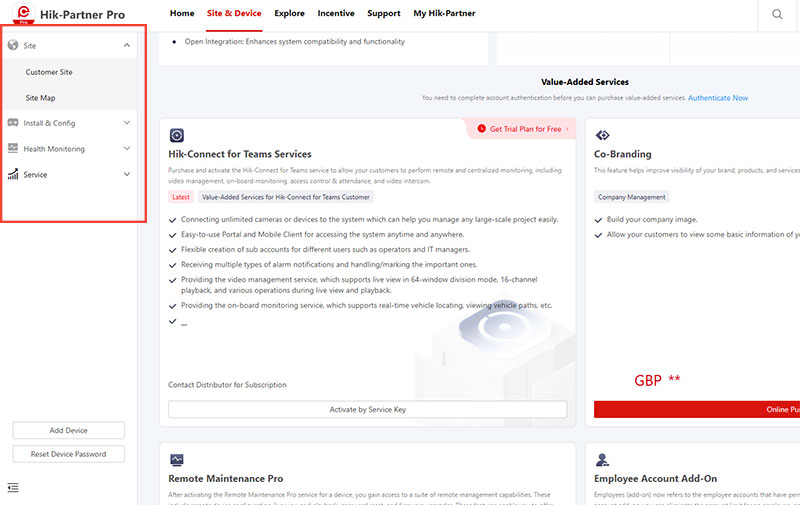Screen dimensions: 800x505
Task: Open the search magnifier icon
Action: (x=777, y=14)
